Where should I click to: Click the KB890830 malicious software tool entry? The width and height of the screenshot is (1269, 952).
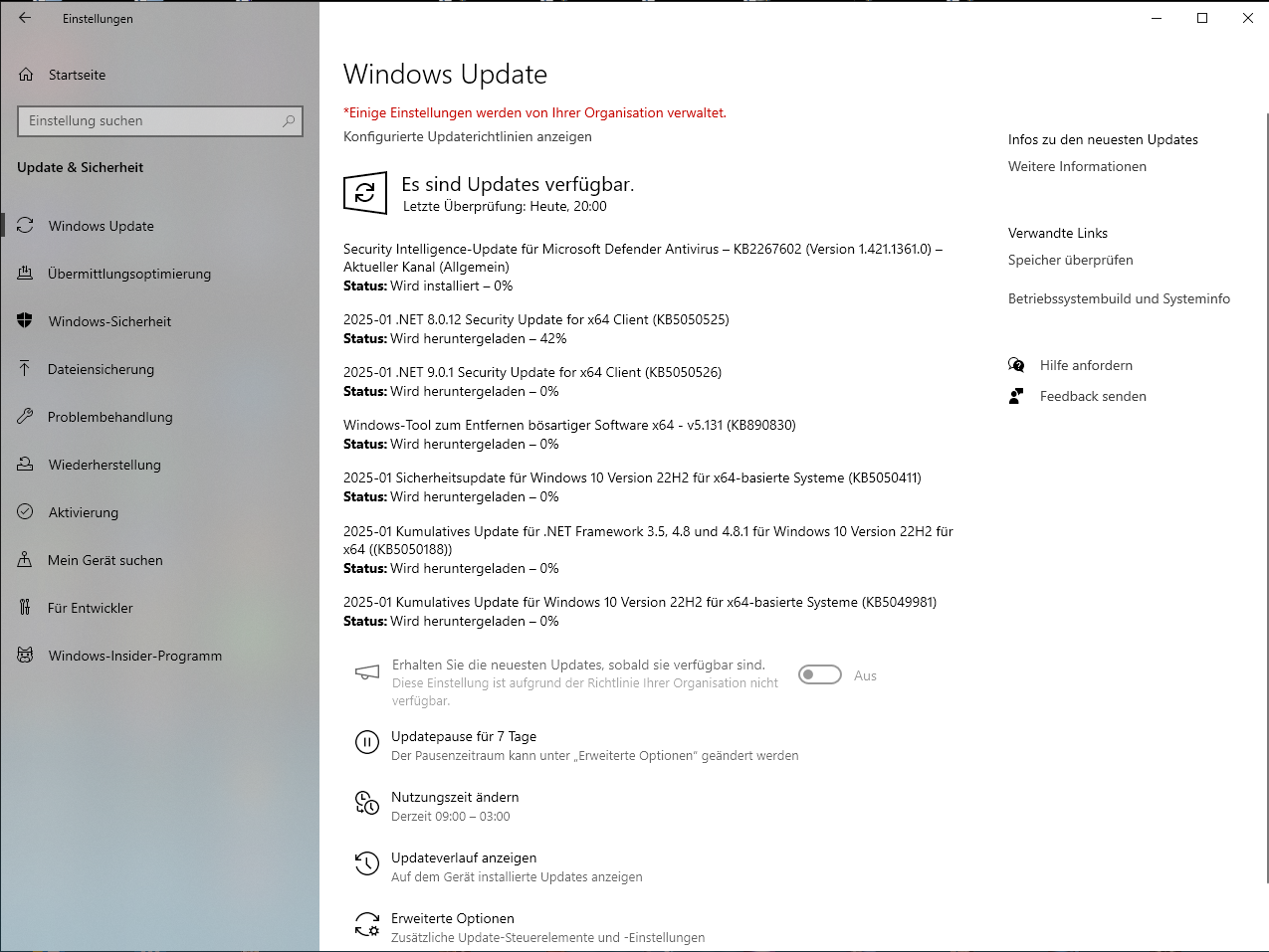569,425
